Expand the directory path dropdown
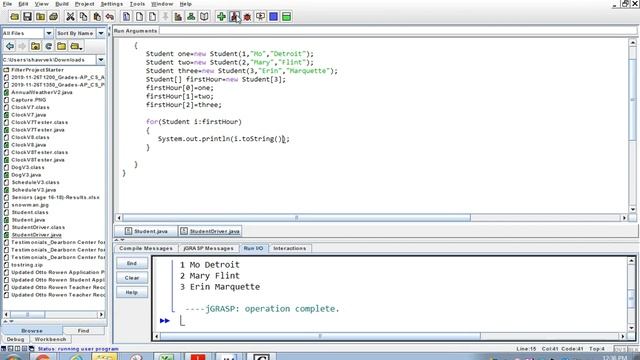Image resolution: width=640 pixels, height=360 pixels. coord(101,60)
